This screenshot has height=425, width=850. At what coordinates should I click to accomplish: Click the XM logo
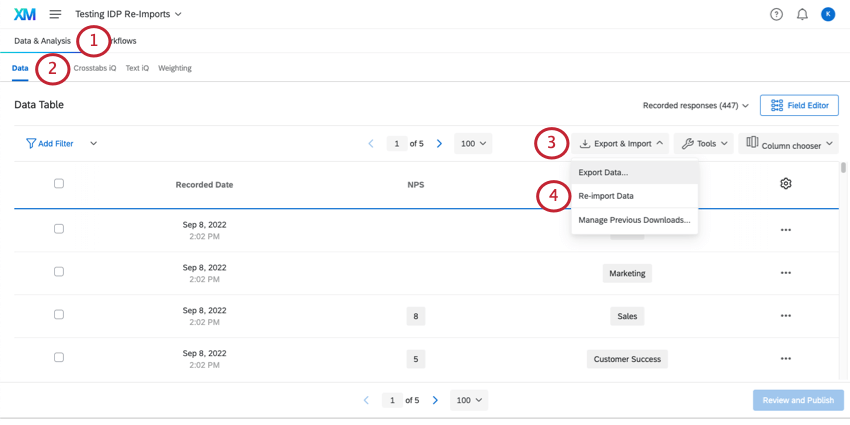click(x=25, y=14)
